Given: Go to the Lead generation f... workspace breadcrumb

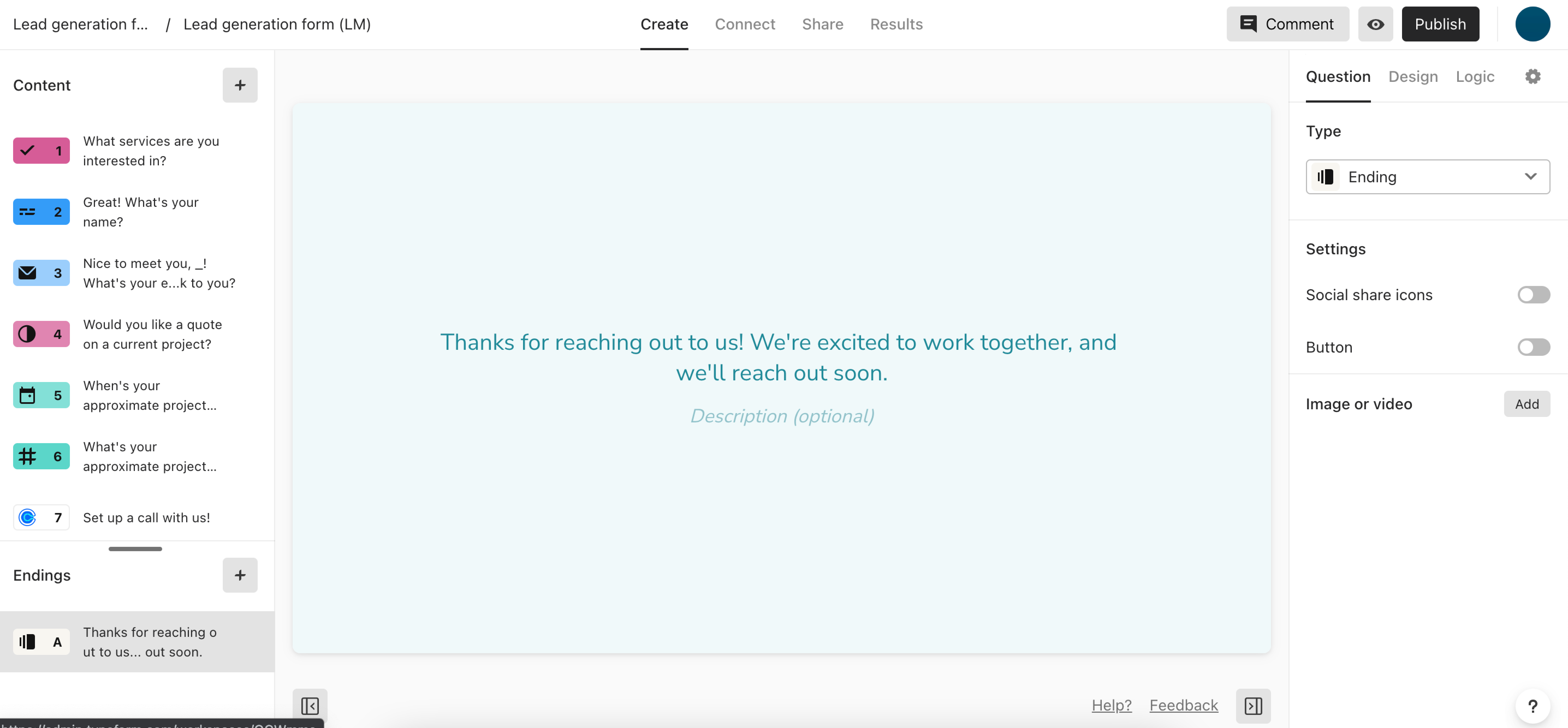Looking at the screenshot, I should [80, 24].
